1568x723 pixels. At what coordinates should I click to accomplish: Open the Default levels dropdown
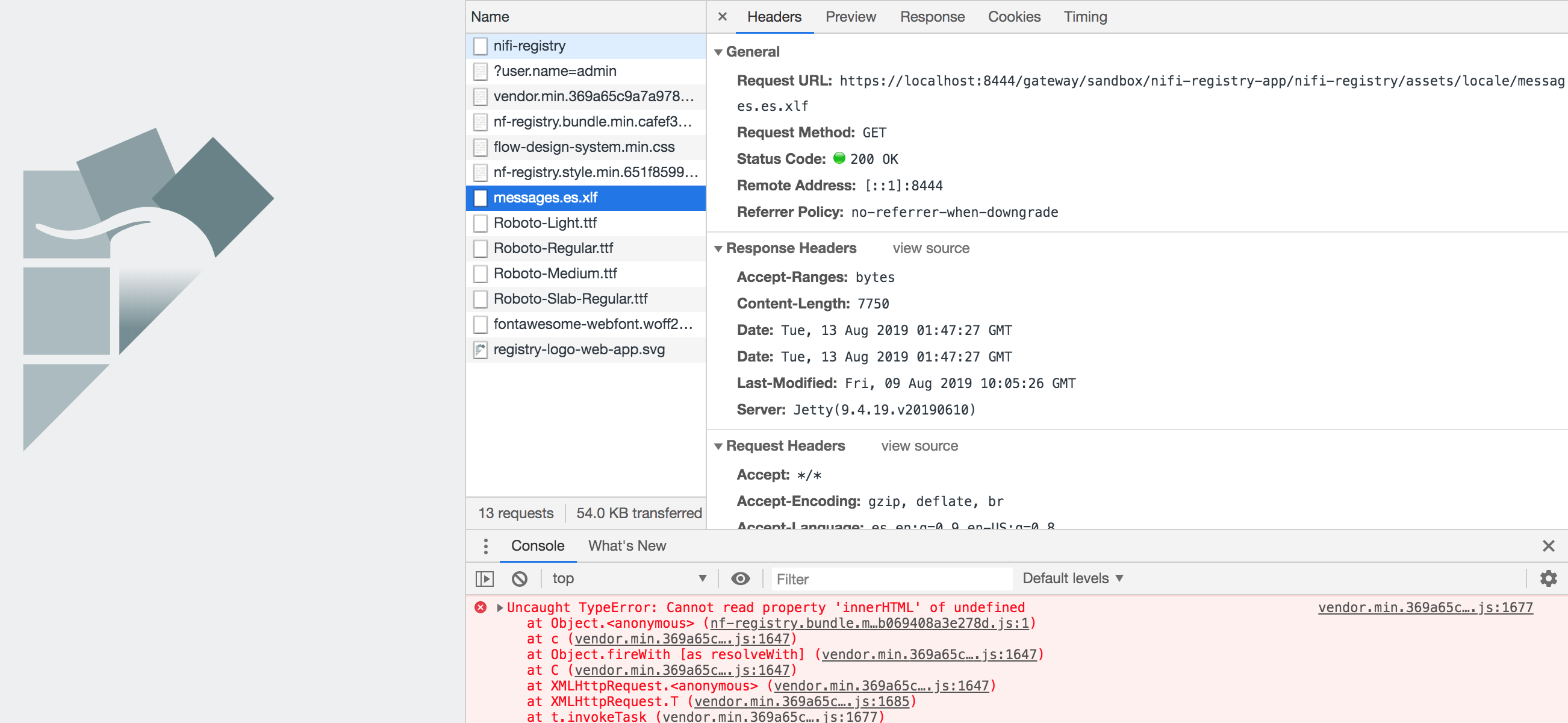tap(1072, 578)
